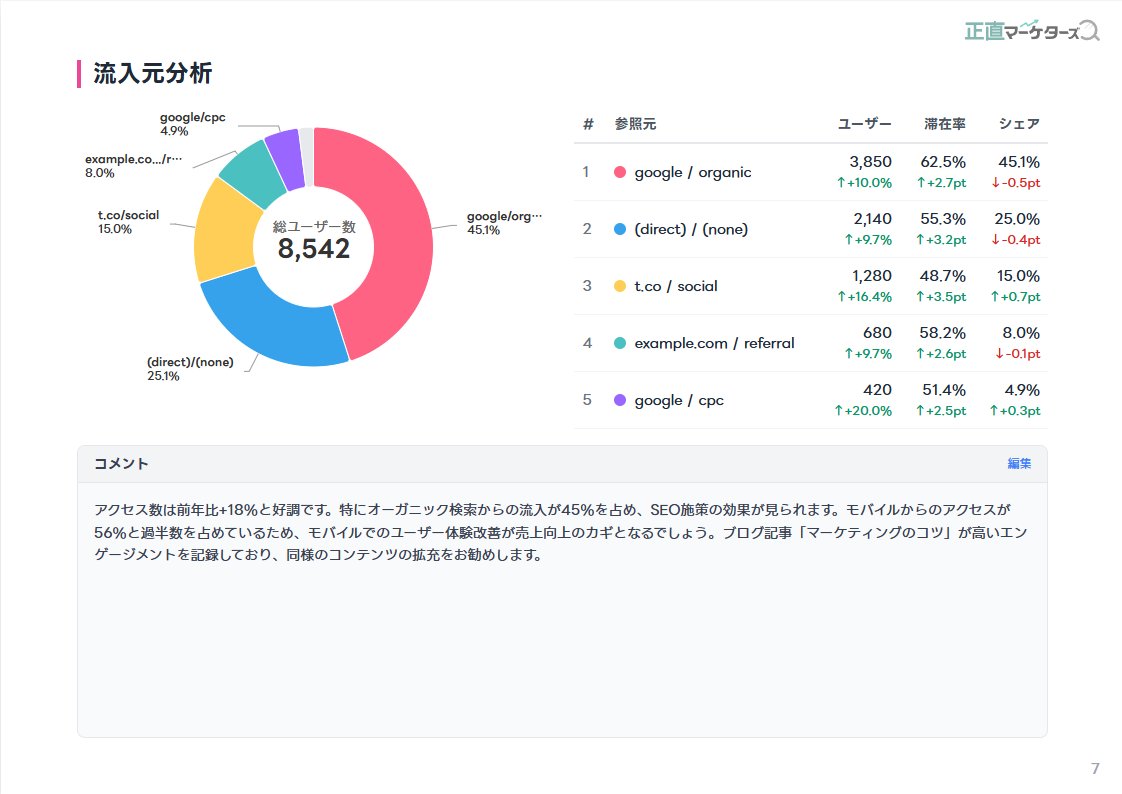Click the google/org… 45.1% chart label
1122x794 pixels.
[504, 222]
